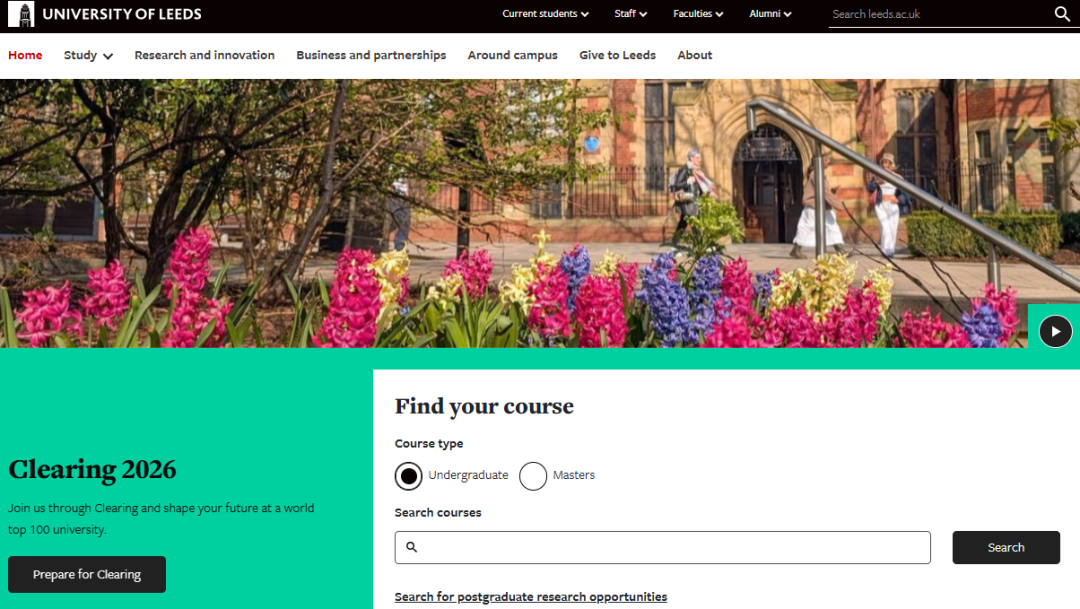Click the site search magnifier icon
The width and height of the screenshot is (1080, 609).
point(1061,14)
